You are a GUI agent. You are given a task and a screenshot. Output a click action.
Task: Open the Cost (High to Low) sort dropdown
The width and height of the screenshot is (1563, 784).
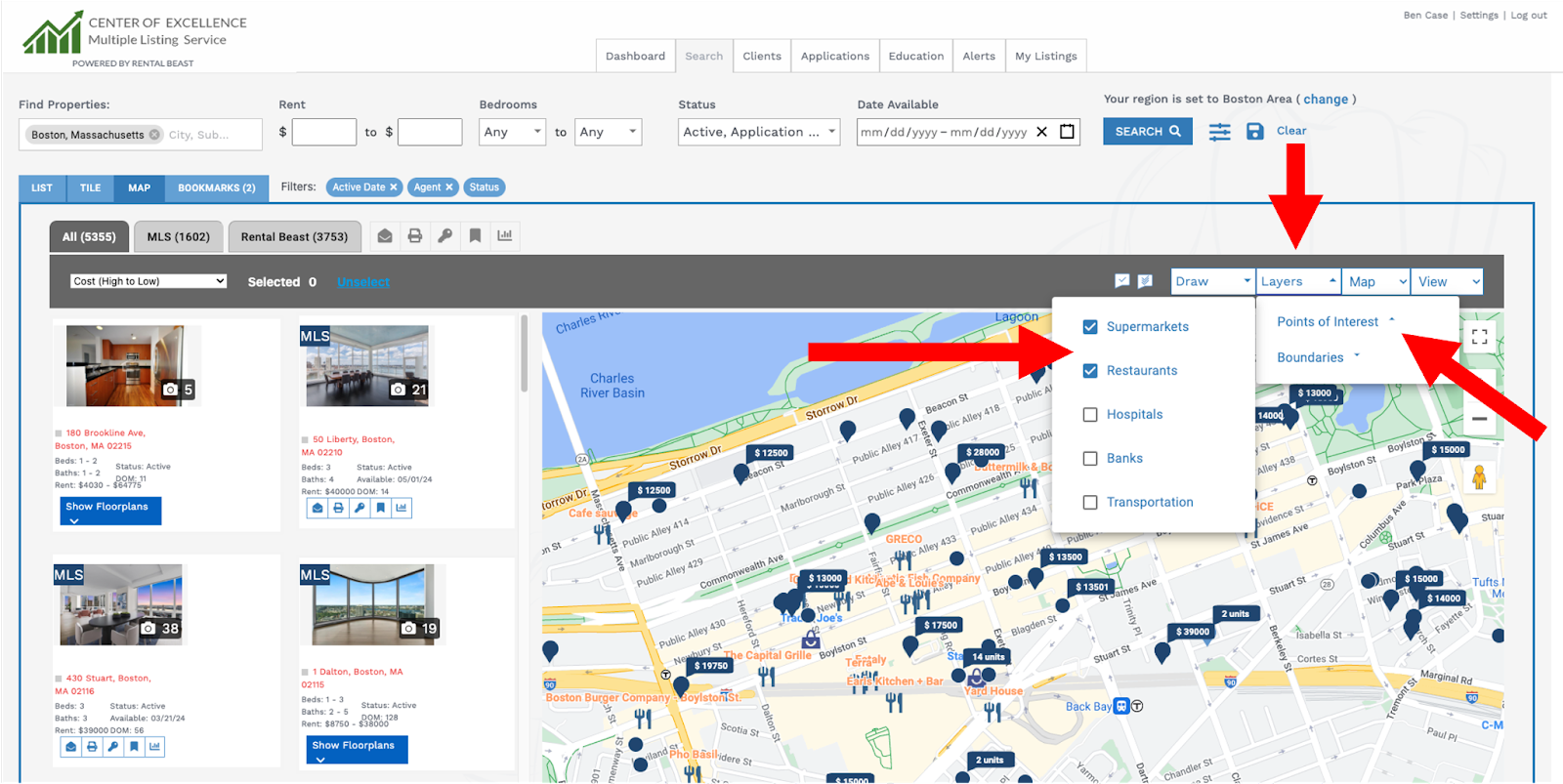tap(148, 281)
